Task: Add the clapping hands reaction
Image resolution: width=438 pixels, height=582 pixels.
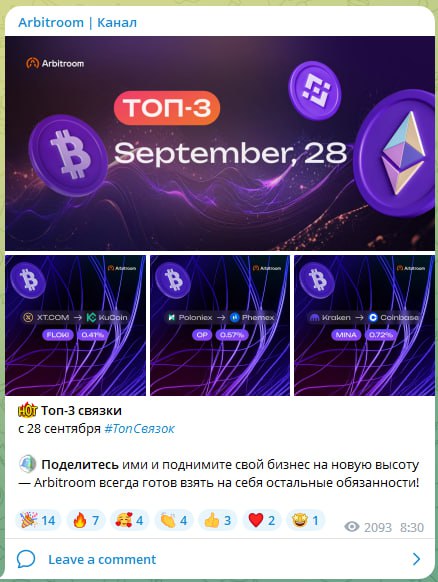Action: pos(174,520)
